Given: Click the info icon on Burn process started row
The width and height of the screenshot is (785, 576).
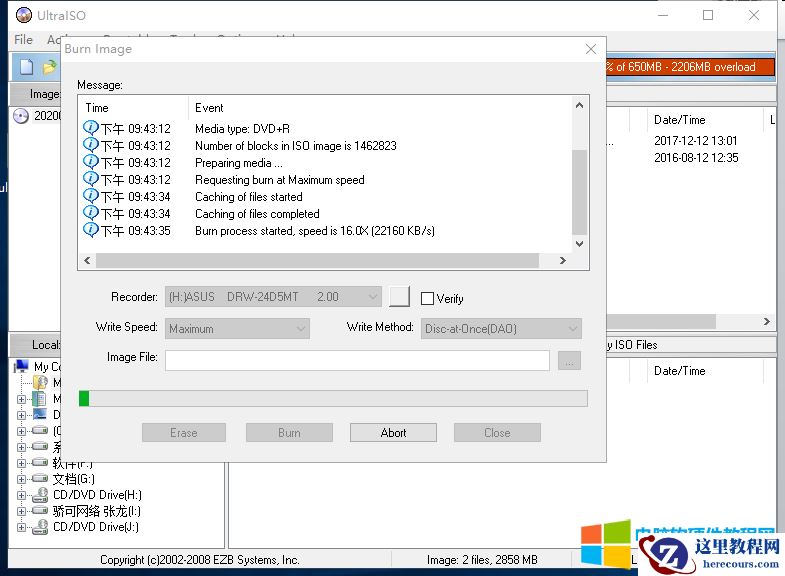Looking at the screenshot, I should [91, 231].
